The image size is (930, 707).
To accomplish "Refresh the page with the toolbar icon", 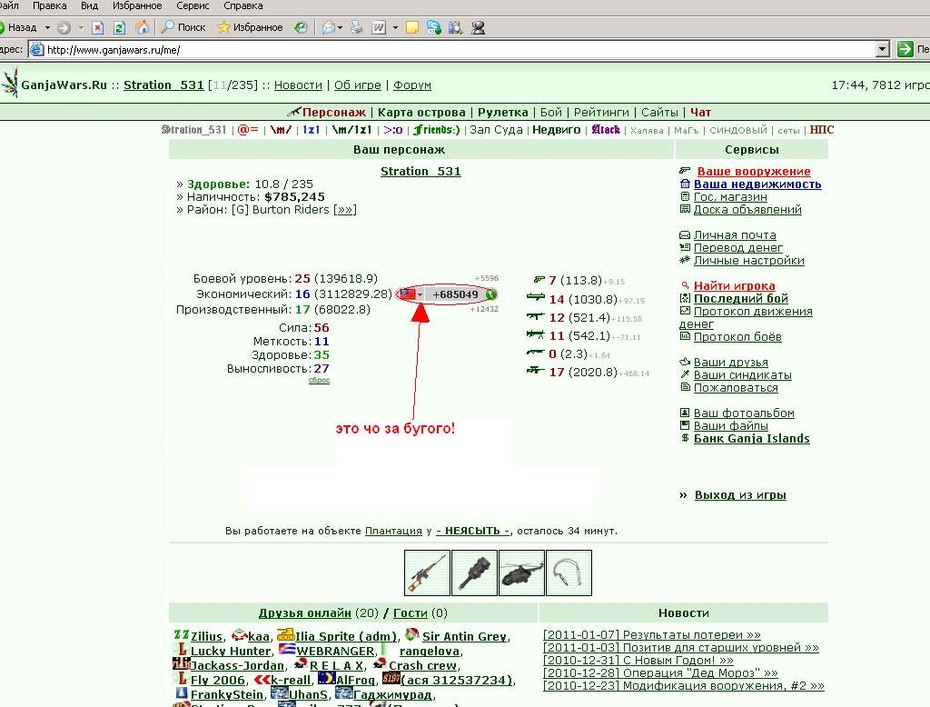I will [x=119, y=27].
